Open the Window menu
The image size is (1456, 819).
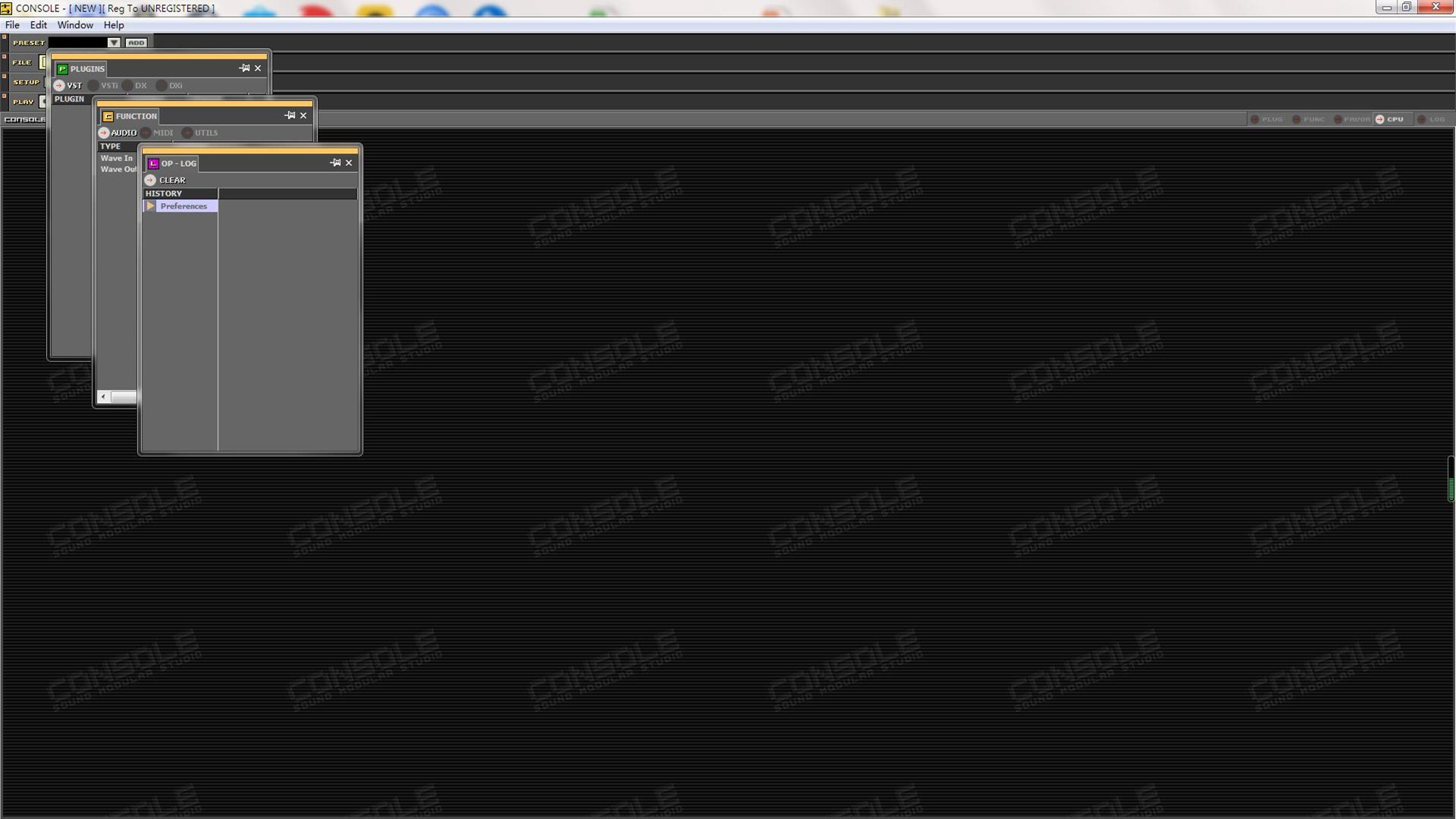(x=75, y=25)
